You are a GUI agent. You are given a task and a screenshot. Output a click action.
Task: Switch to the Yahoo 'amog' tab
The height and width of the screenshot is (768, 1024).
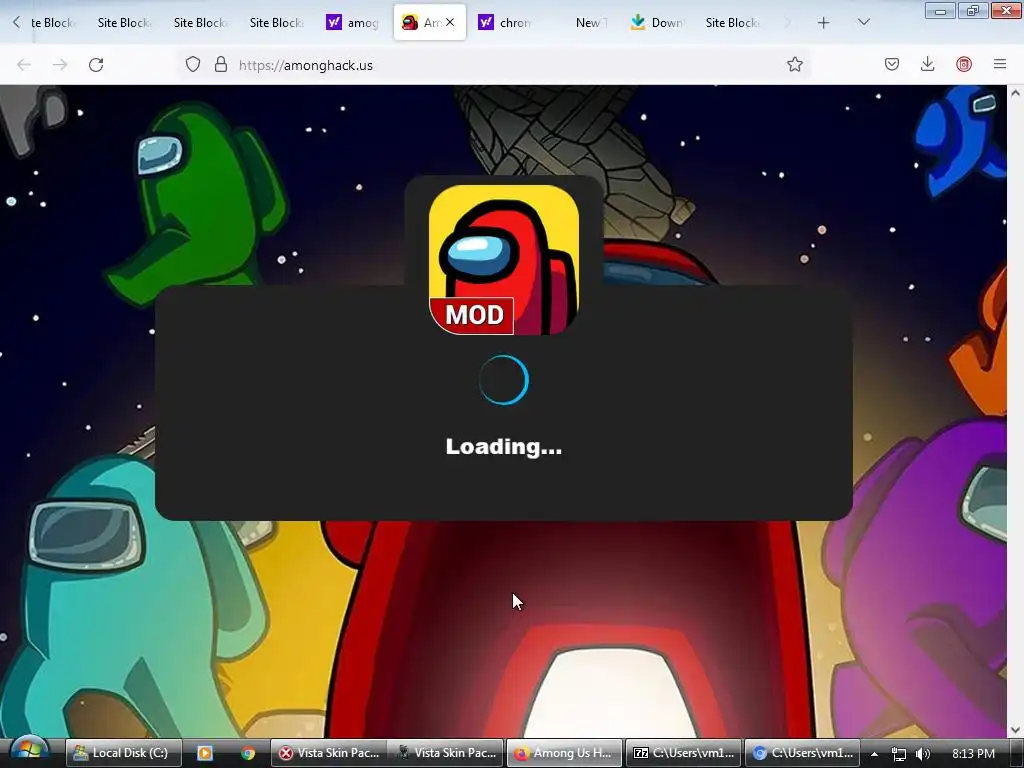(x=353, y=23)
